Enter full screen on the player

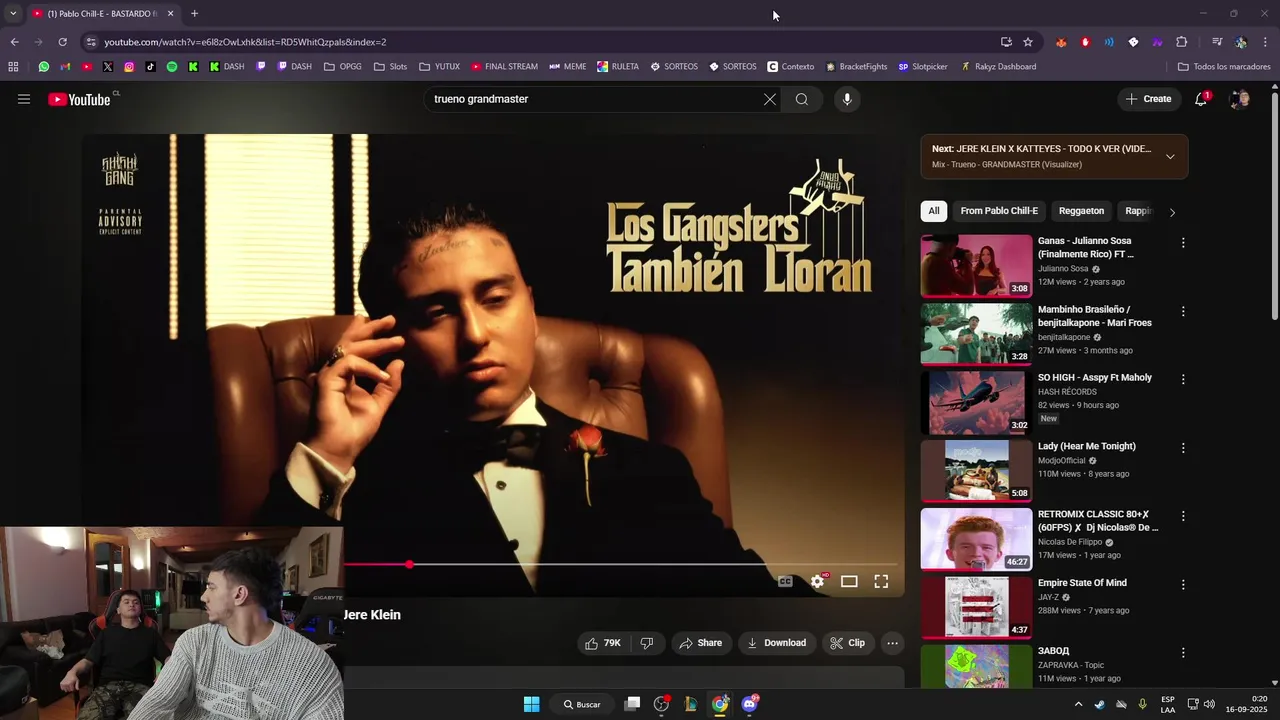(x=881, y=581)
